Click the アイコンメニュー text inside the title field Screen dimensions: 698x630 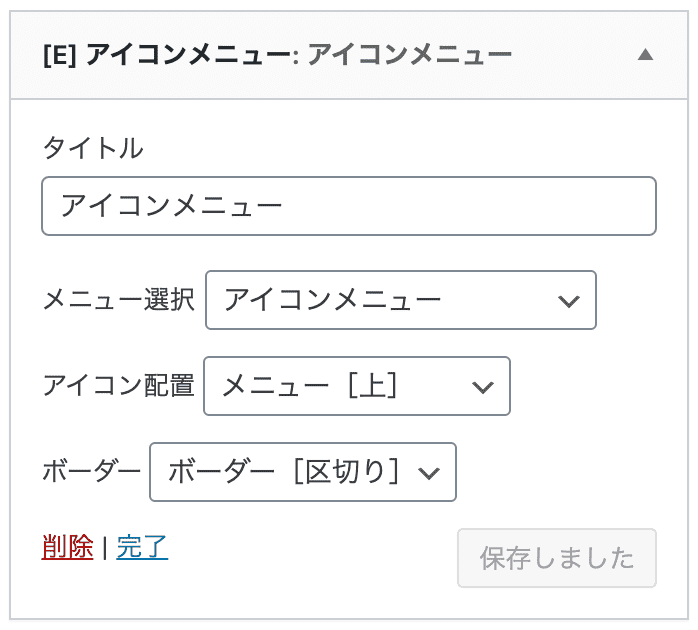pos(171,206)
